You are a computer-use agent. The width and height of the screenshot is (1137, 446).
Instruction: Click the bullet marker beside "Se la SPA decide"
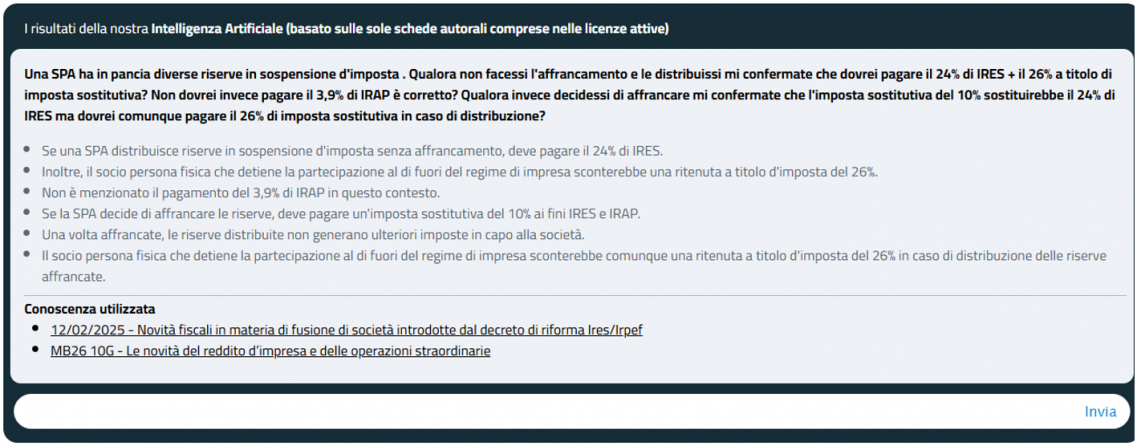coord(28,214)
